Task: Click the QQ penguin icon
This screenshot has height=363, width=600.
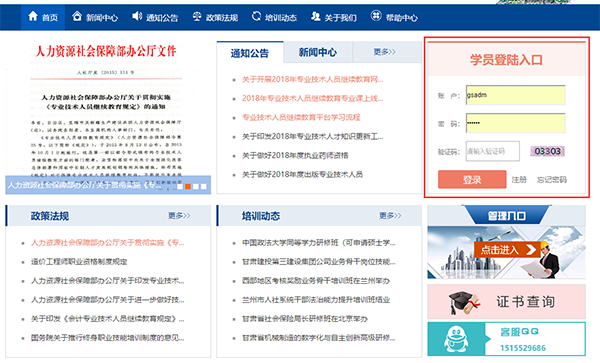Action: pos(456,339)
